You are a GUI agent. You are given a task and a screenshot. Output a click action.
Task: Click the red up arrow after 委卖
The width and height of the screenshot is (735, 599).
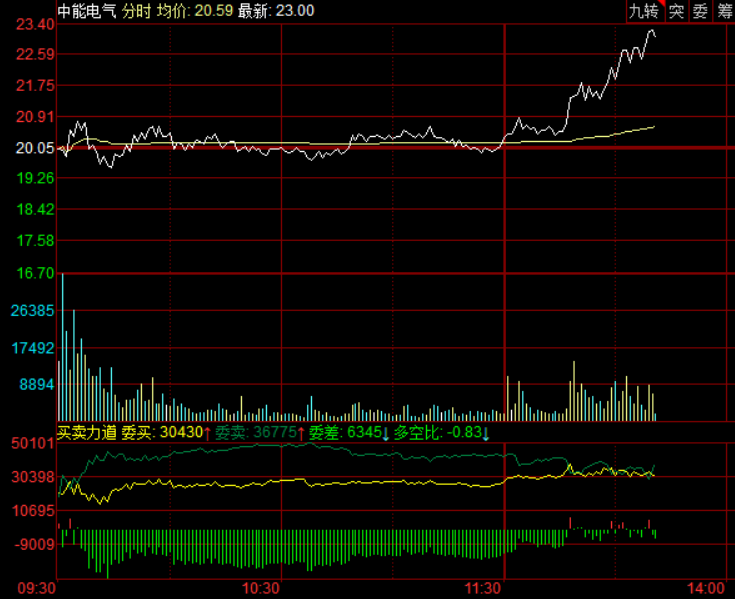coord(301,433)
